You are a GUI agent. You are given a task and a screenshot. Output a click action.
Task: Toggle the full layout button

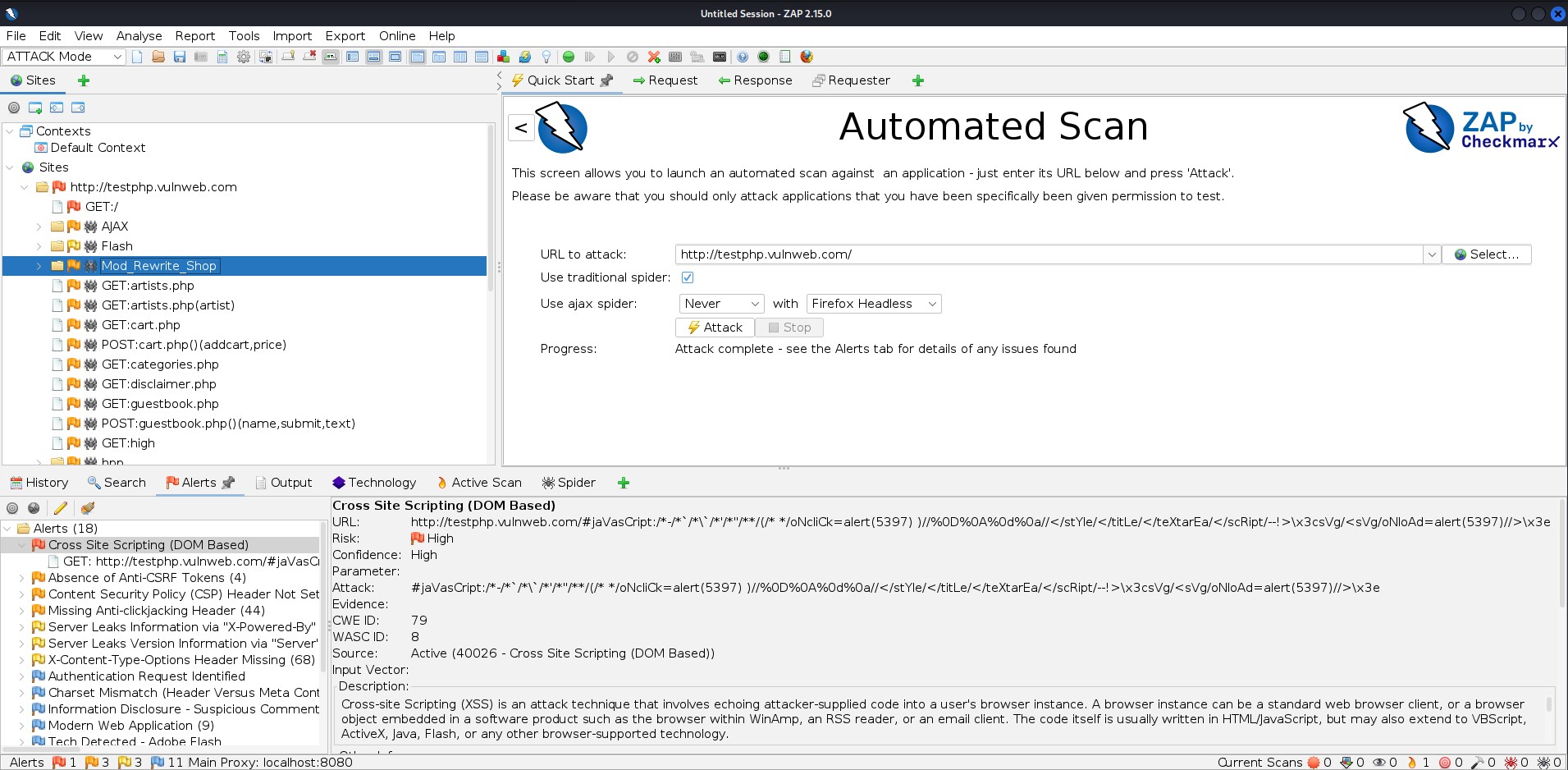(x=395, y=57)
